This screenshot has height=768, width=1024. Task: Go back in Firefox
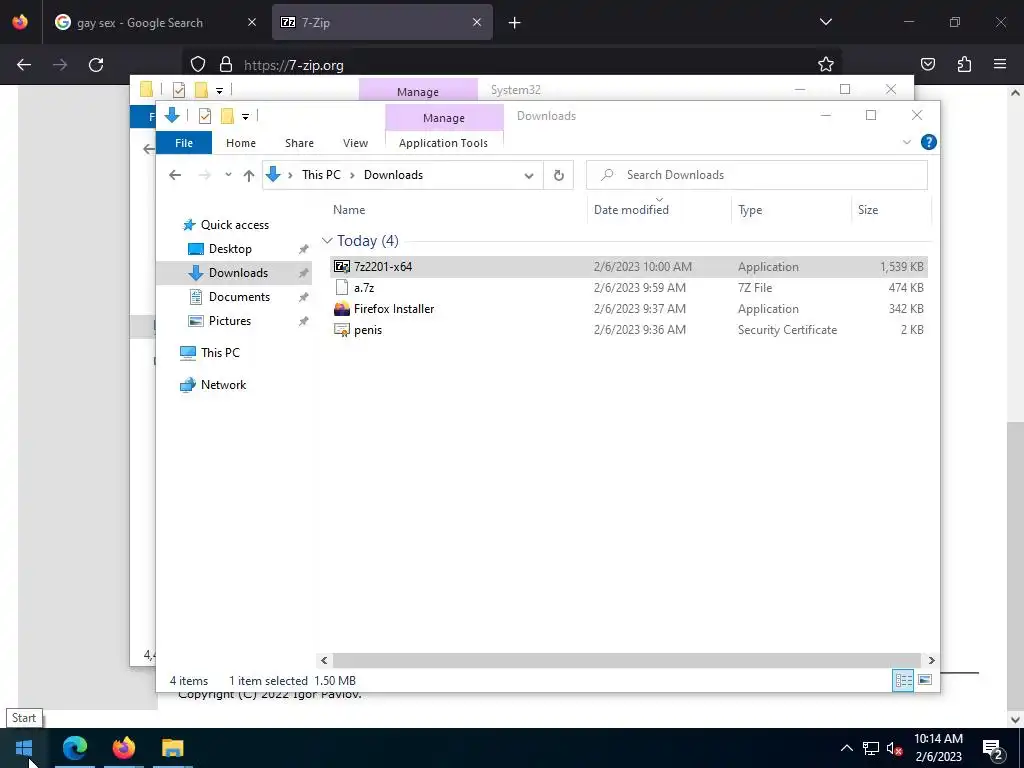(24, 65)
